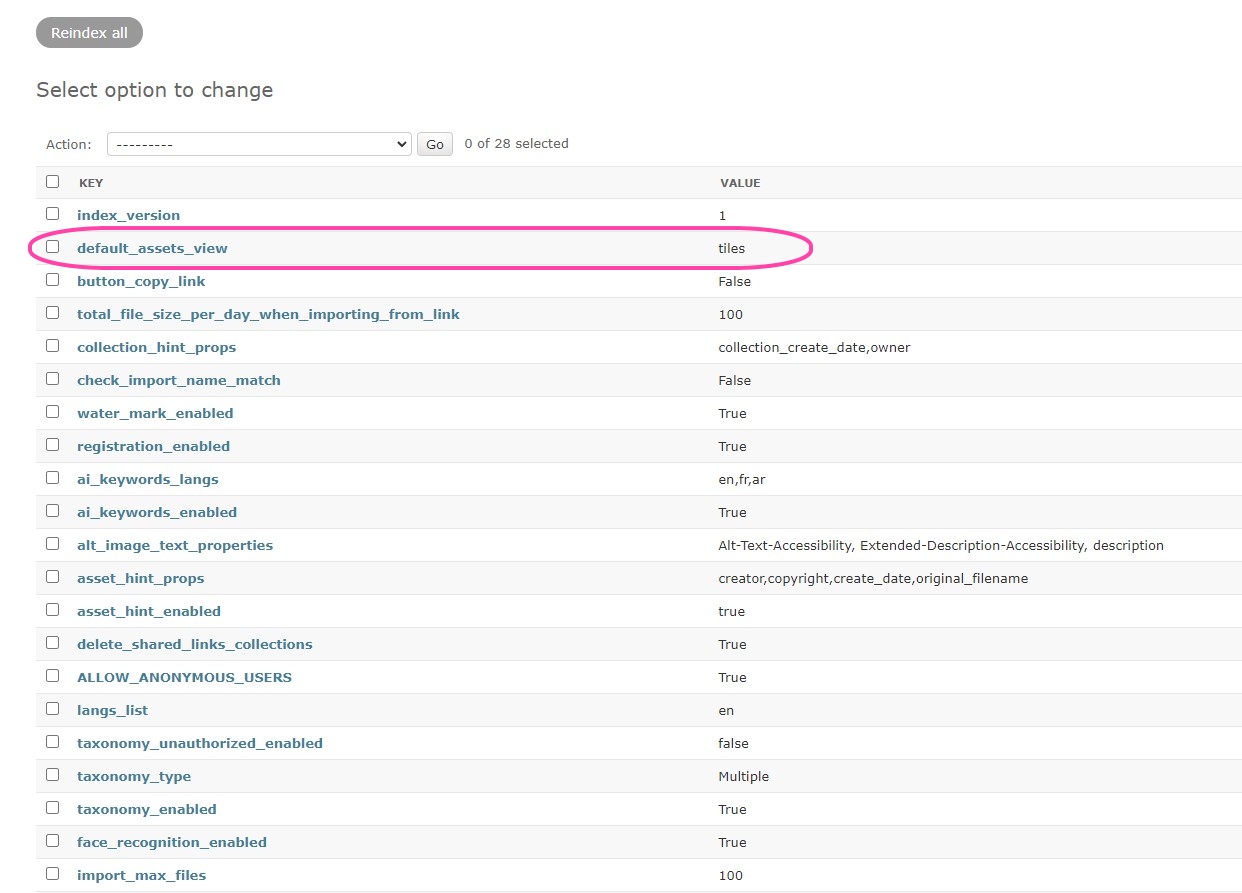Check the ai_keywords_langs row checkbox
1242x893 pixels.
[x=52, y=478]
